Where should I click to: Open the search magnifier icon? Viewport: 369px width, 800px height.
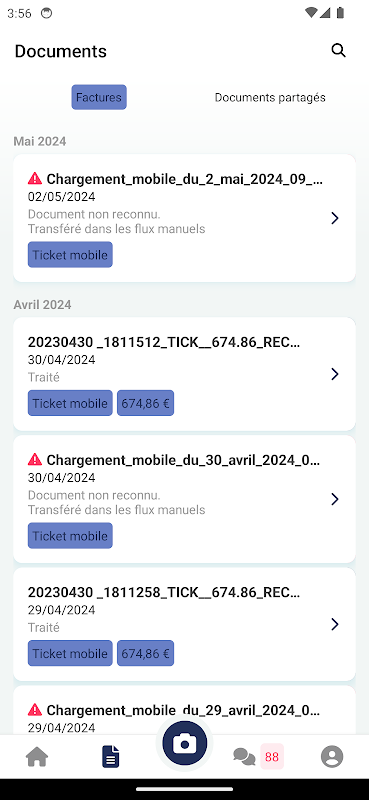[338, 51]
